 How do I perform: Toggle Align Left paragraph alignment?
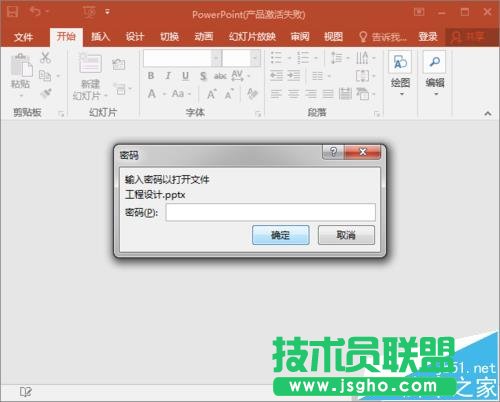coord(276,94)
